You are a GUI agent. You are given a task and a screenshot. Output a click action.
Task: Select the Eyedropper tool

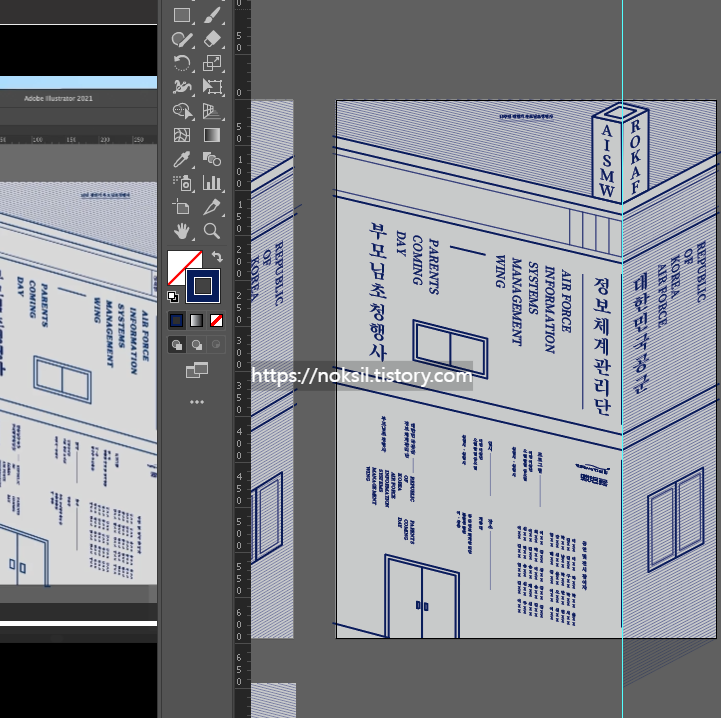coord(182,159)
